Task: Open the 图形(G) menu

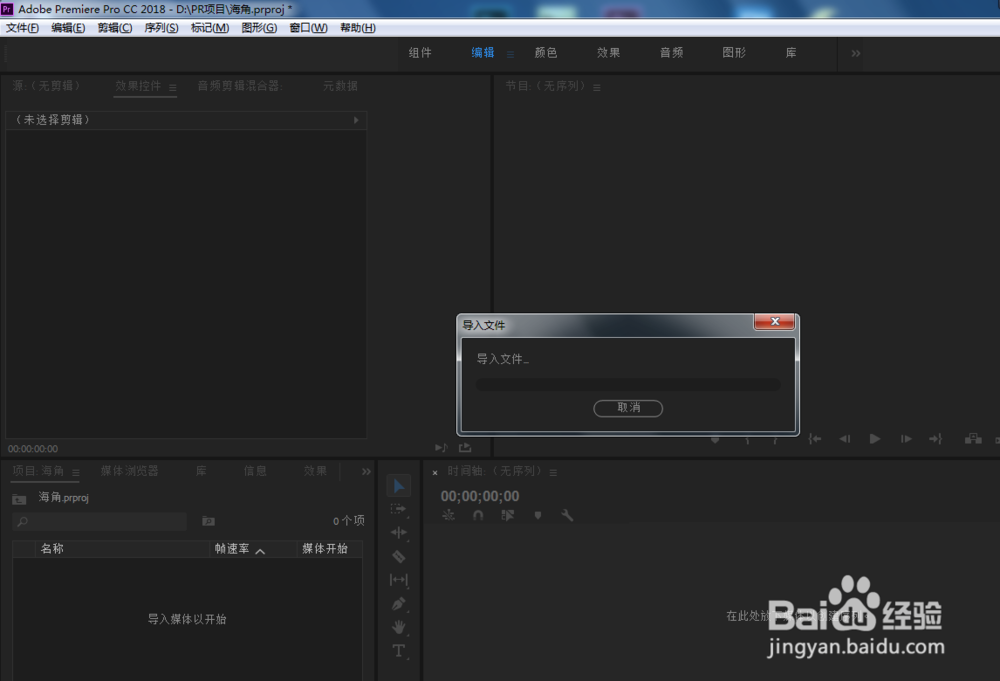Action: pos(259,27)
